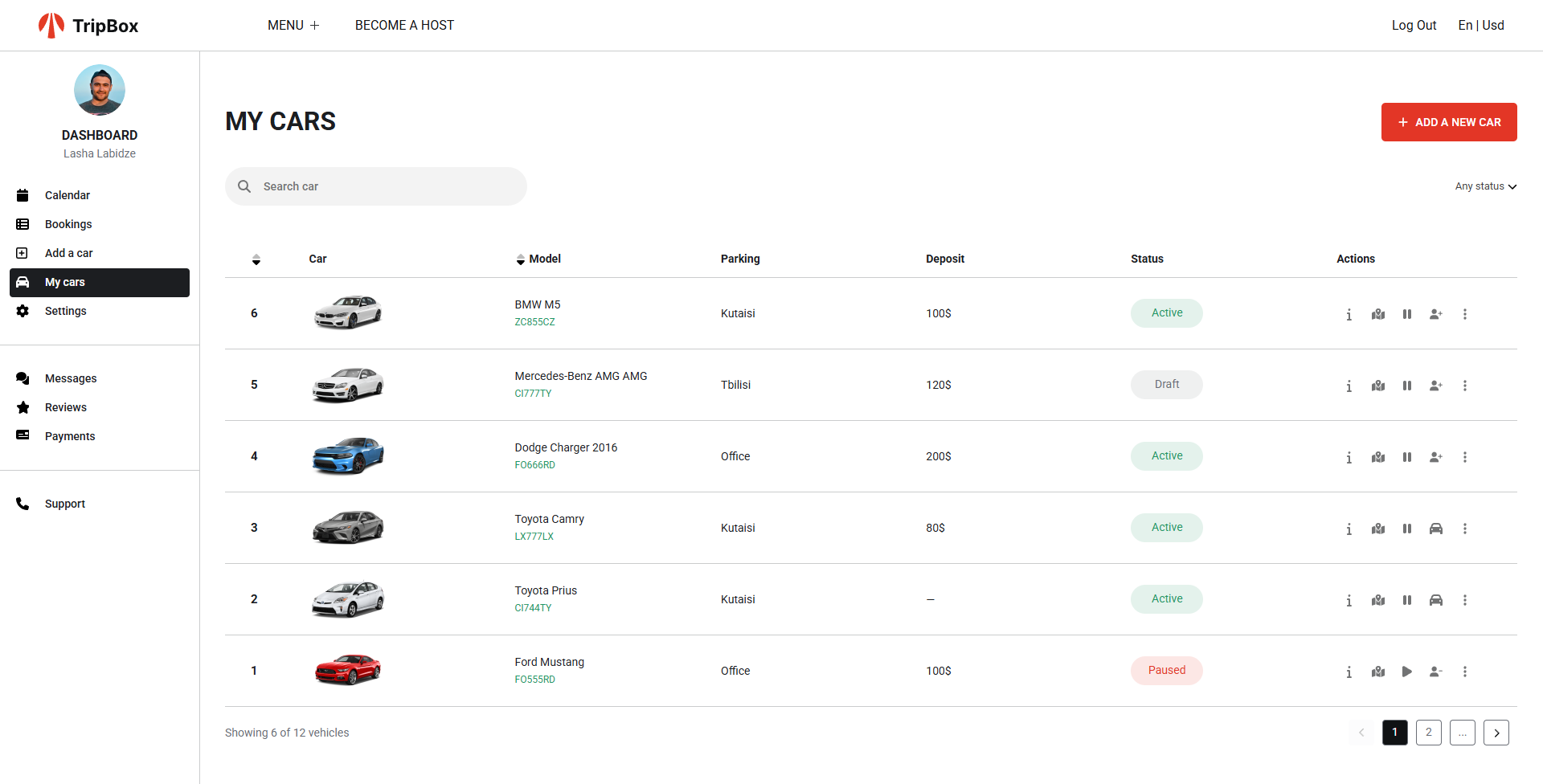Open map icon for Toyota Camry
Viewport: 1543px width, 784px height.
pos(1378,529)
